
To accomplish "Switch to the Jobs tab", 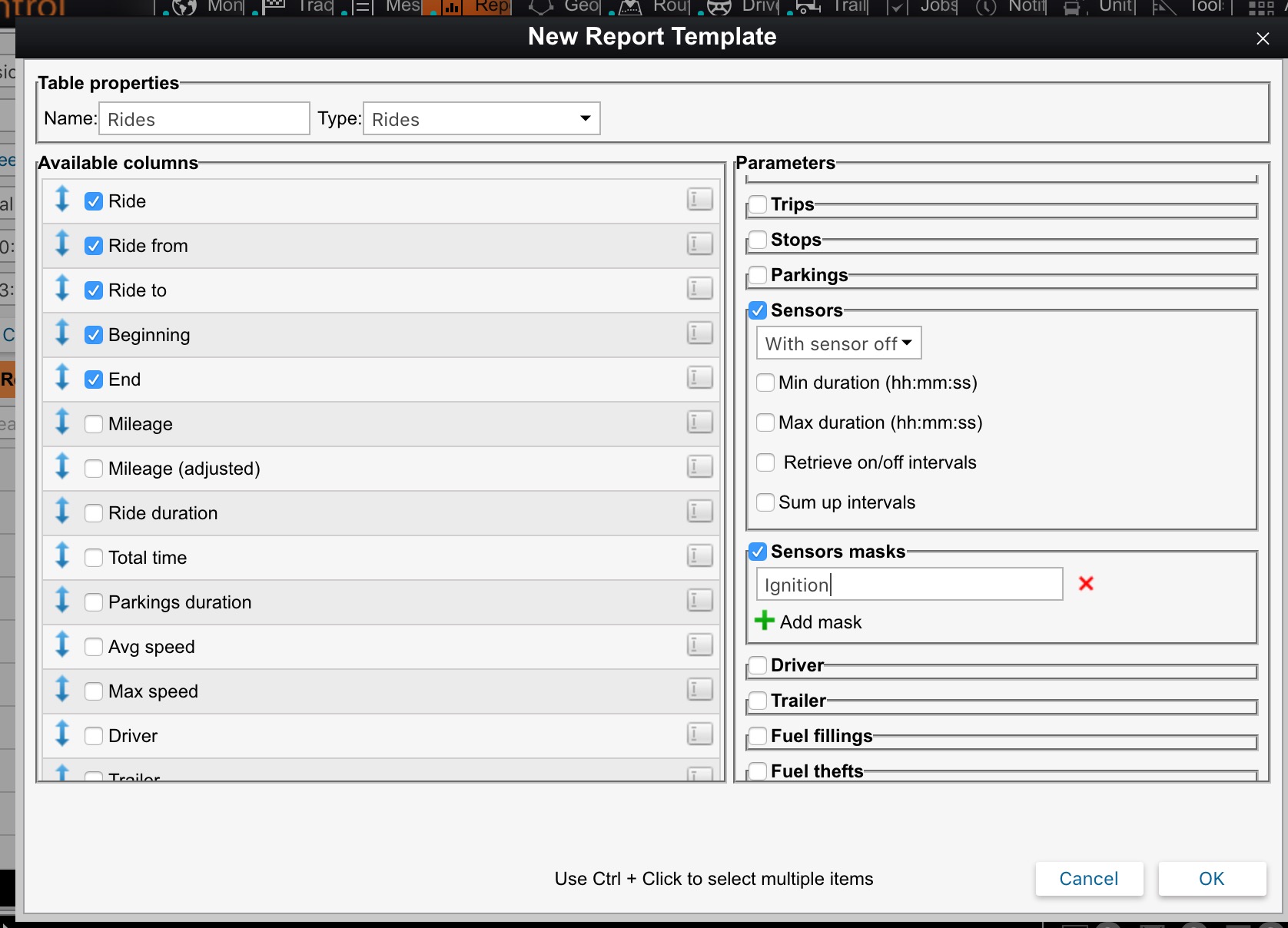I will (926, 7).
